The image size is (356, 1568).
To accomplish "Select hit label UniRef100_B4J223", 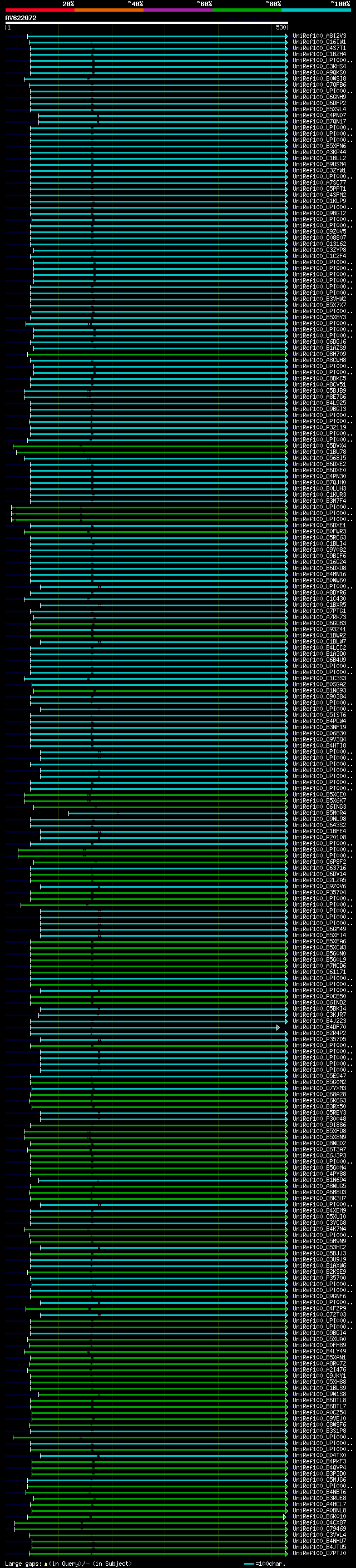I will 319,1021.
